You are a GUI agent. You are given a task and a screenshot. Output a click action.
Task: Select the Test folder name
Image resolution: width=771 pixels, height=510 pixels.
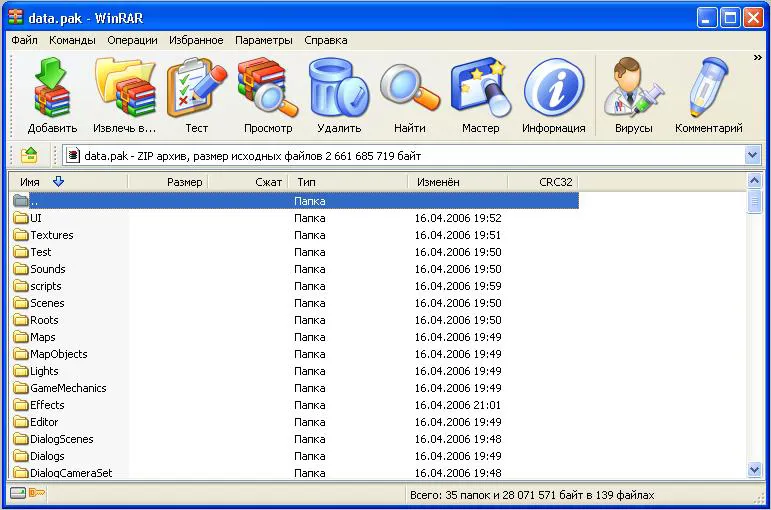tap(41, 252)
